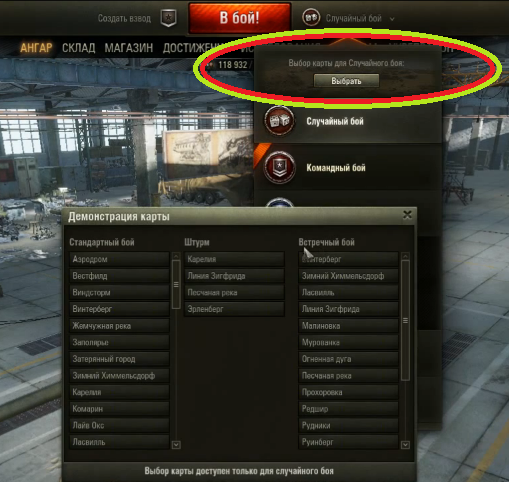Select Линия Зигфрида under Штурм

234,276
